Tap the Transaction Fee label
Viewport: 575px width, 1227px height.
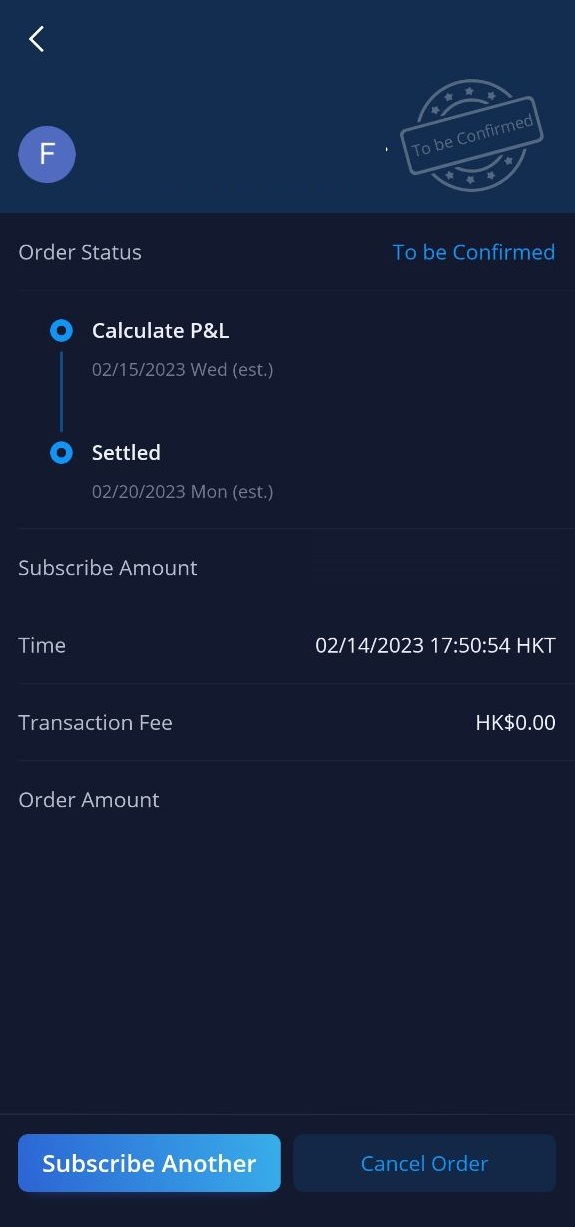(95, 722)
